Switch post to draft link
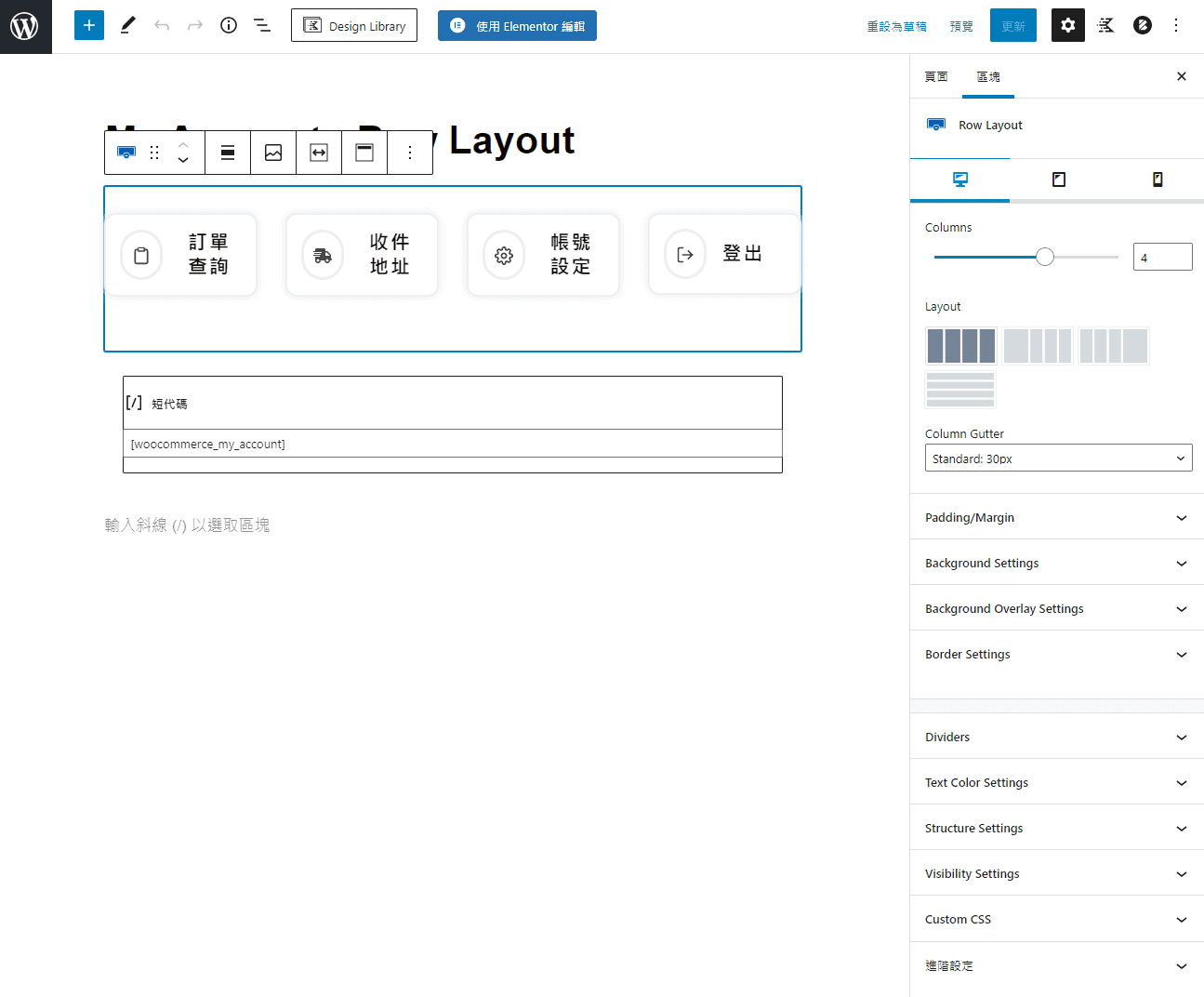 (x=896, y=26)
